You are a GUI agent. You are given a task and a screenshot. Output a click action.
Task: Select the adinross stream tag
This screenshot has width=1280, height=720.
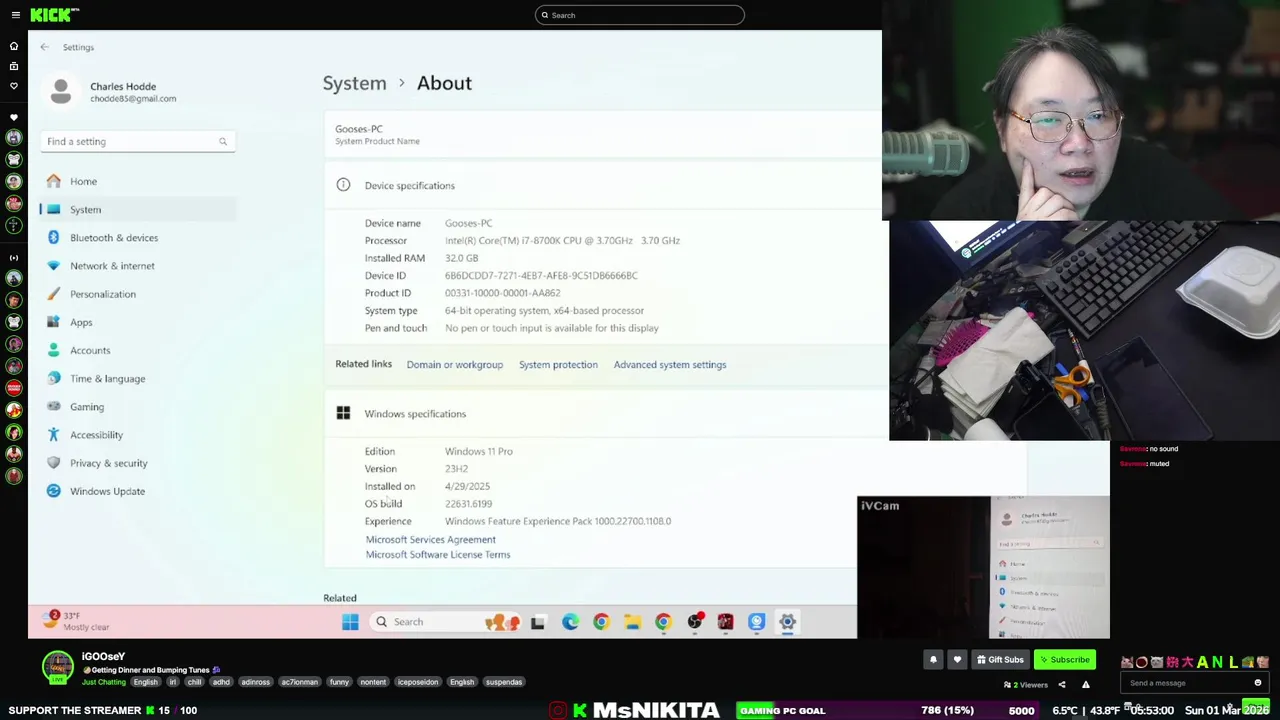[255, 682]
